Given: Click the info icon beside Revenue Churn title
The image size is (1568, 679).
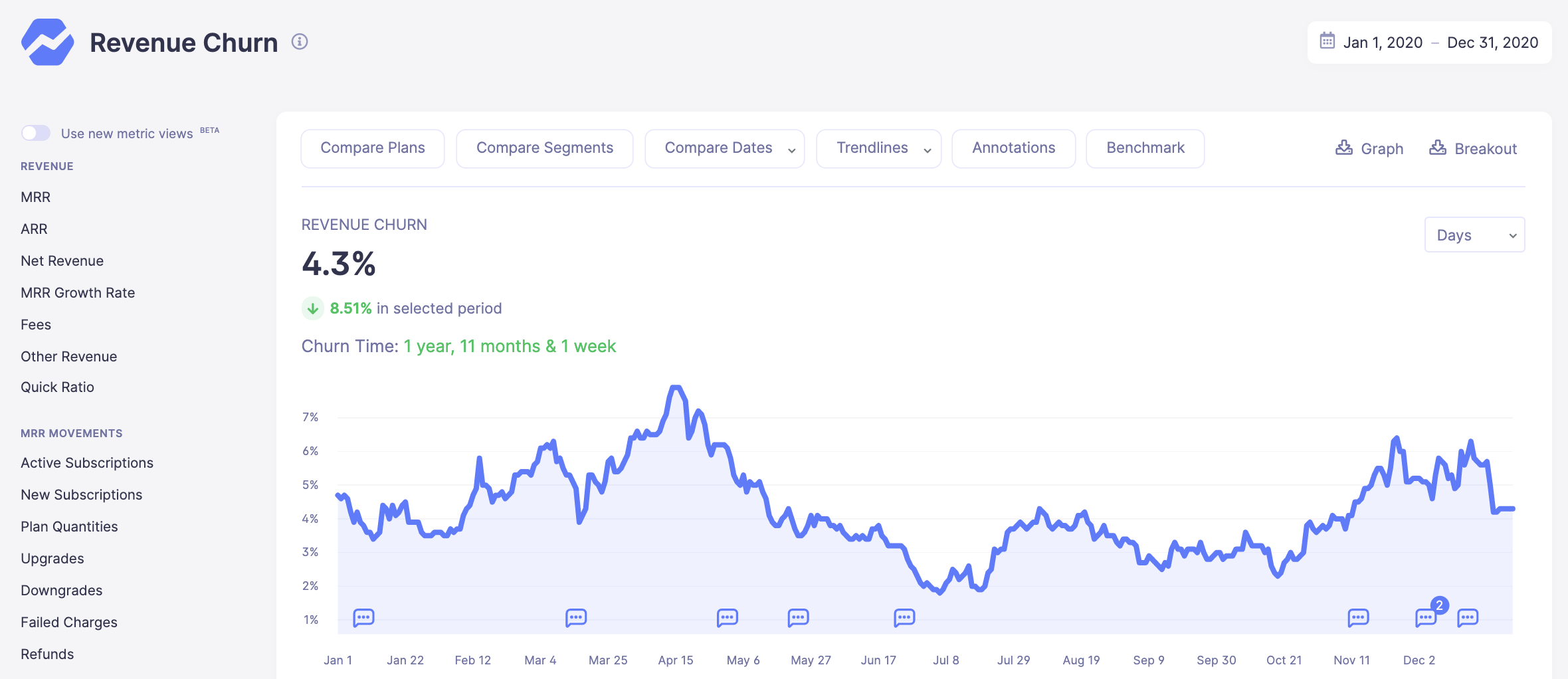Looking at the screenshot, I should click(300, 42).
